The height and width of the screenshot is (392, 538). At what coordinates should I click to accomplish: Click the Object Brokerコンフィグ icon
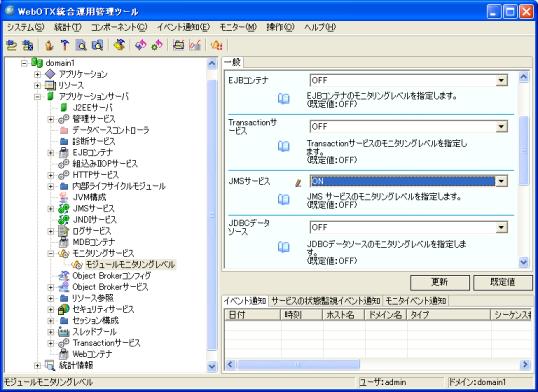(x=64, y=276)
